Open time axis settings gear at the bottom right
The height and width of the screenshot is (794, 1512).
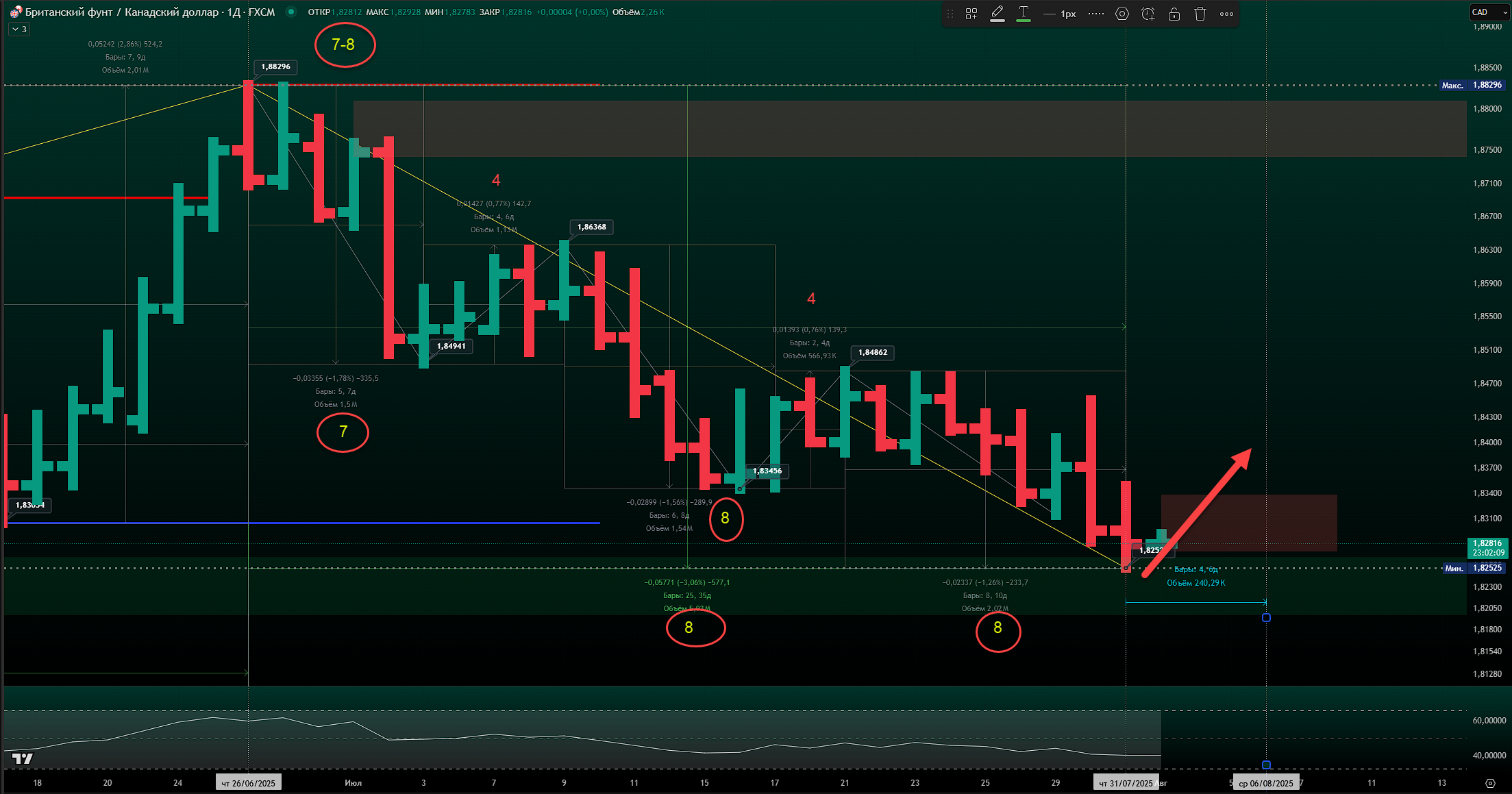pyautogui.click(x=1490, y=783)
